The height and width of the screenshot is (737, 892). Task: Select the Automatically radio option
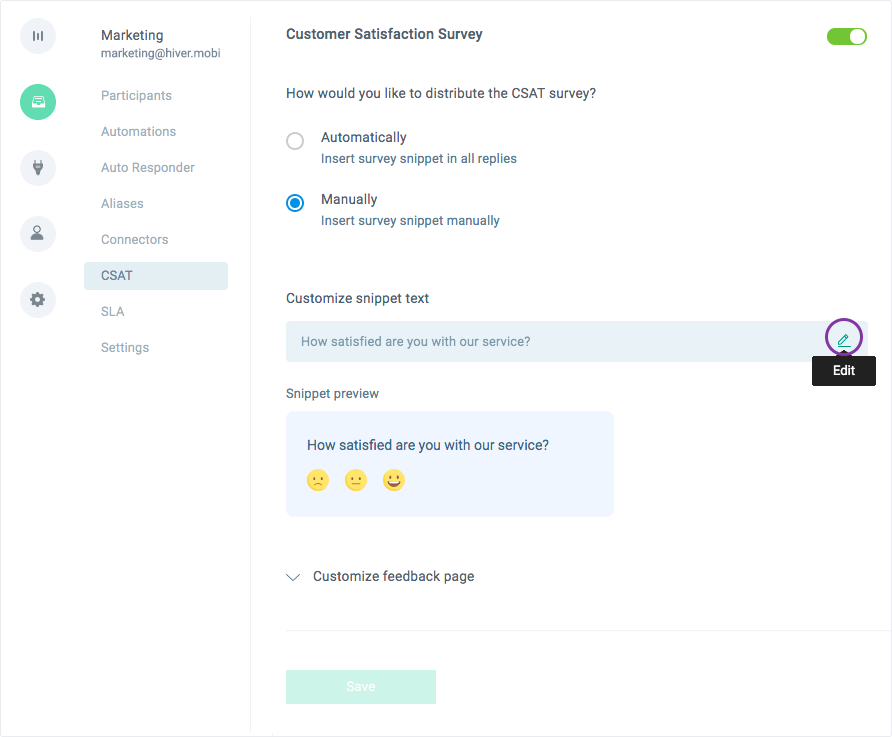pos(295,140)
